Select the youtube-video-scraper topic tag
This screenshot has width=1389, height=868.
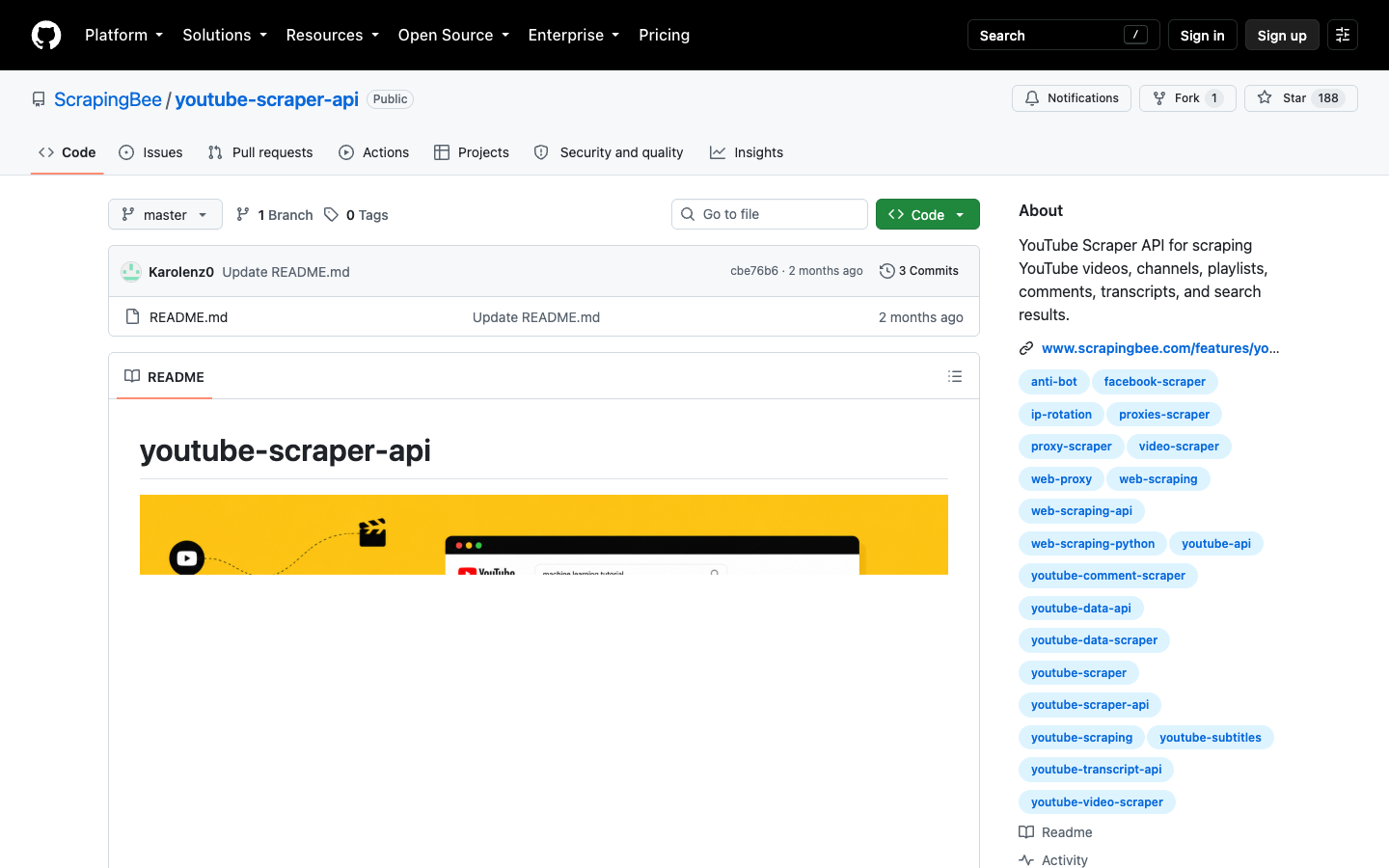point(1097,802)
